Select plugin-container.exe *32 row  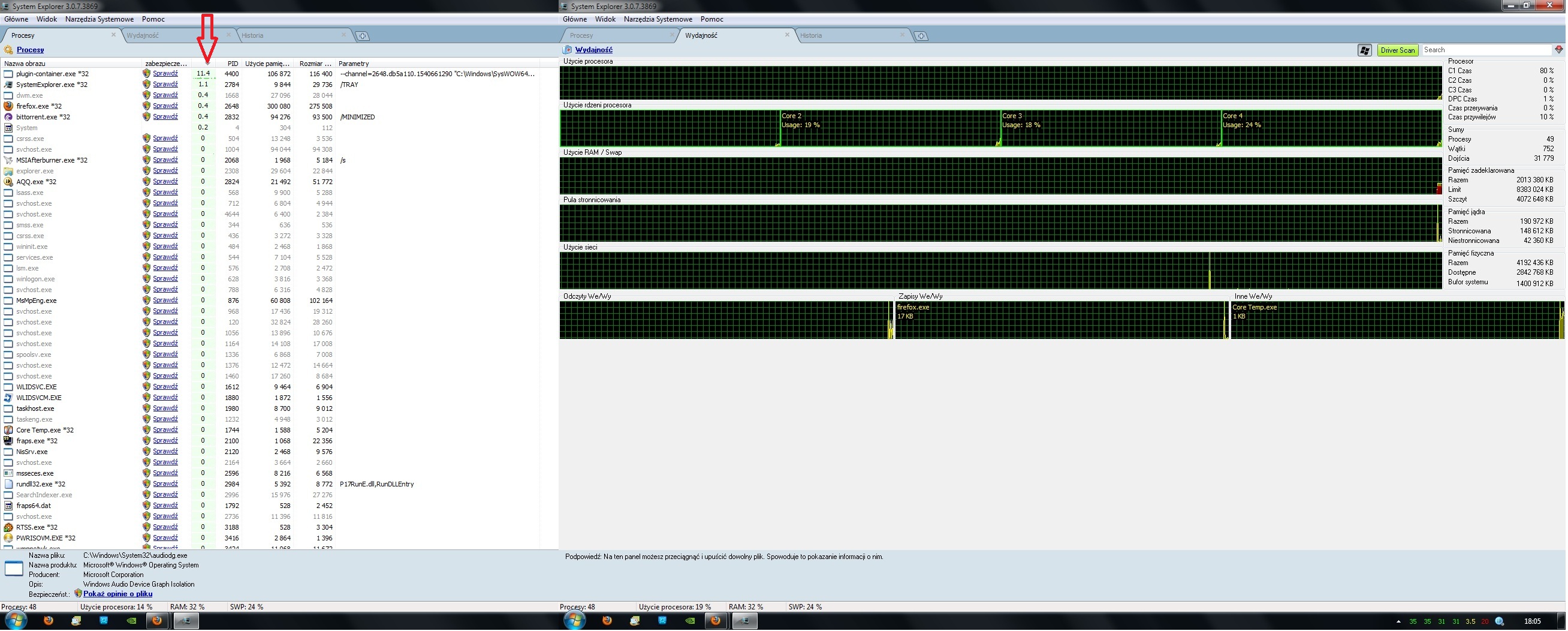tap(271, 74)
